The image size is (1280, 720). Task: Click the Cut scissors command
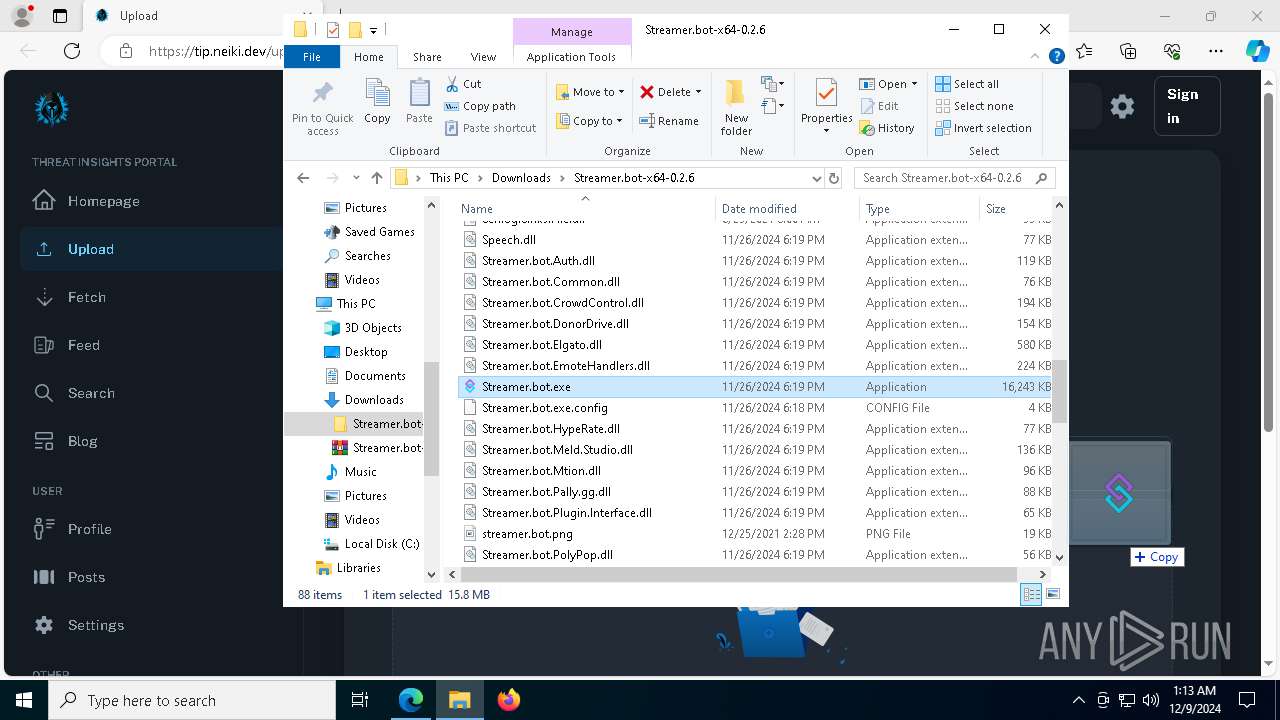(x=463, y=84)
